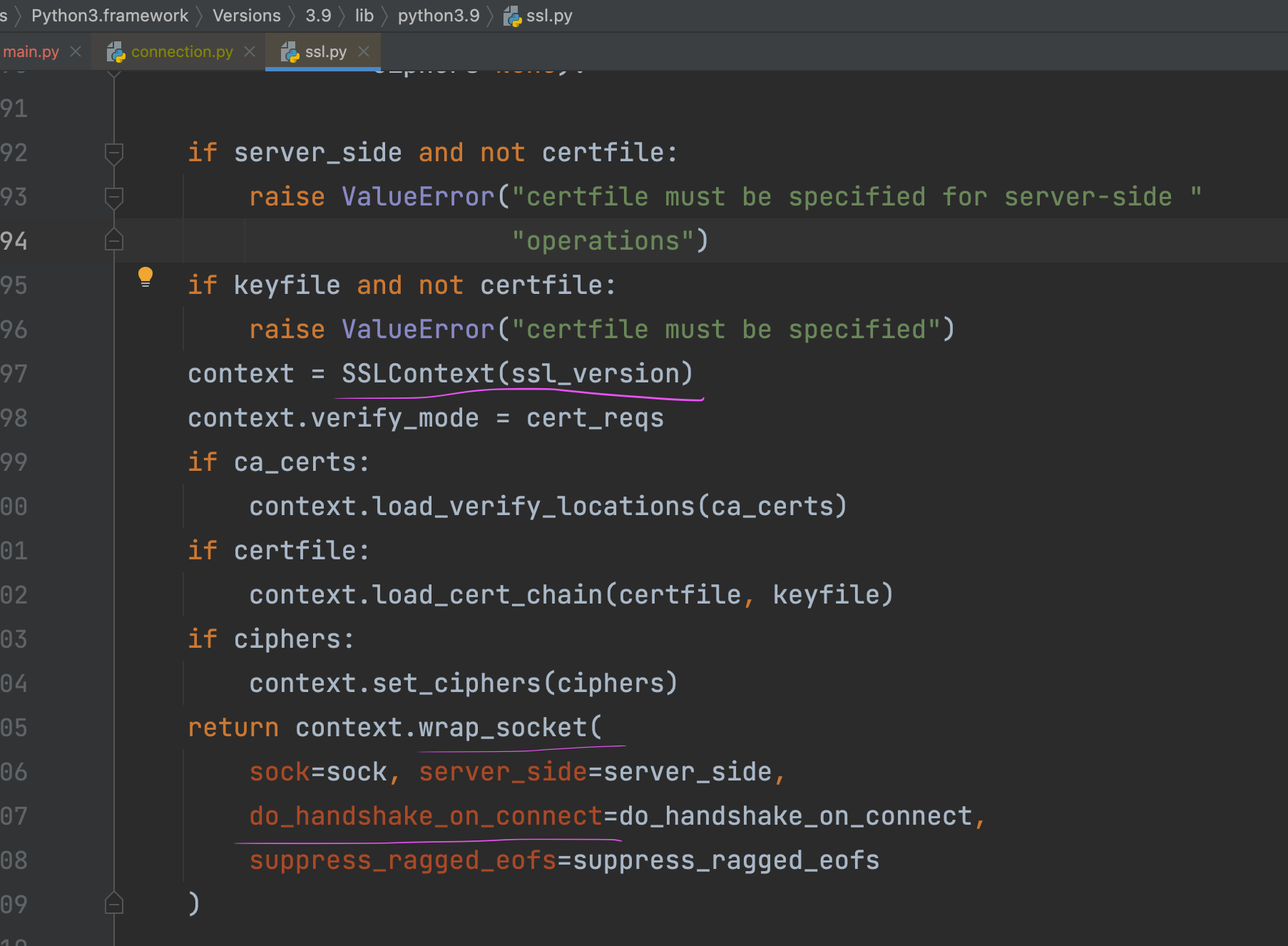This screenshot has height=946, width=1288.
Task: Click the Python file icon on ssl.py tab
Action: click(x=290, y=52)
